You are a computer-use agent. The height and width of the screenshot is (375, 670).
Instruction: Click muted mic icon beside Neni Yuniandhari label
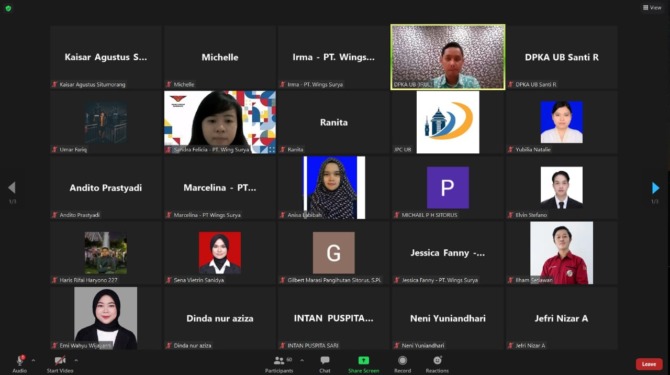(397, 345)
